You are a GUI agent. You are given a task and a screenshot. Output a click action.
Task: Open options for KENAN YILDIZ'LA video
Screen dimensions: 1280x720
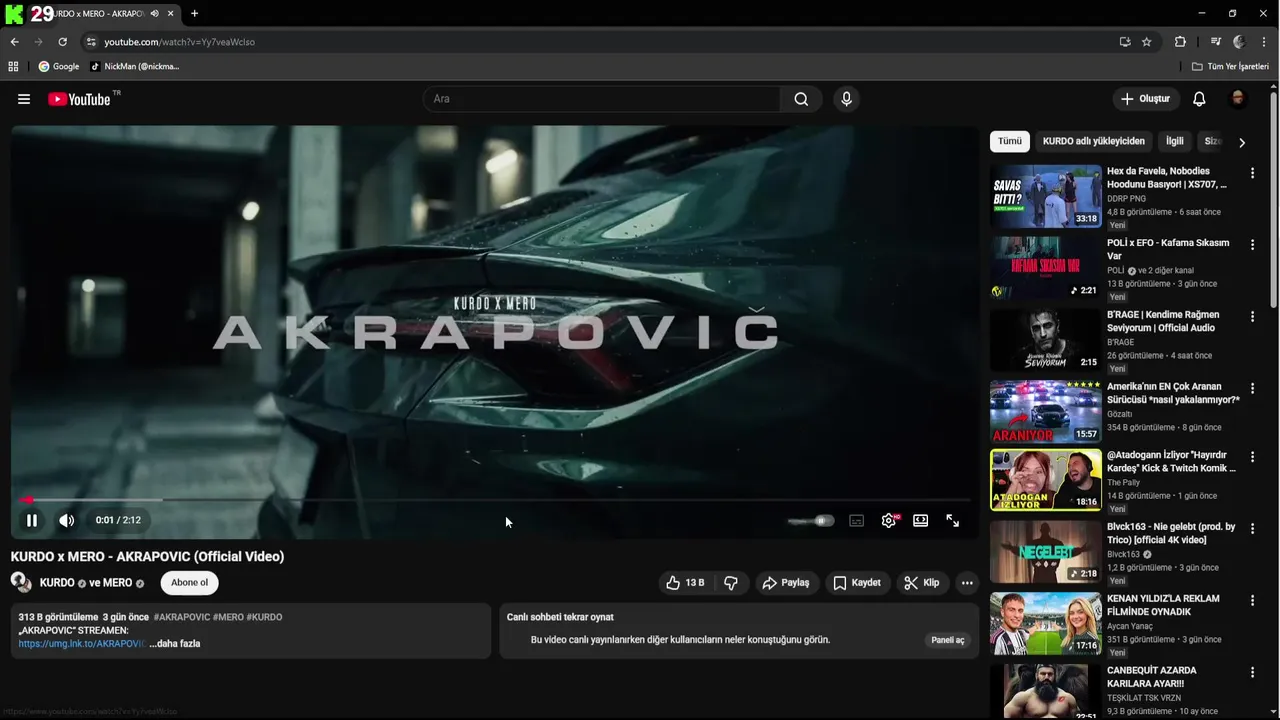tap(1252, 601)
